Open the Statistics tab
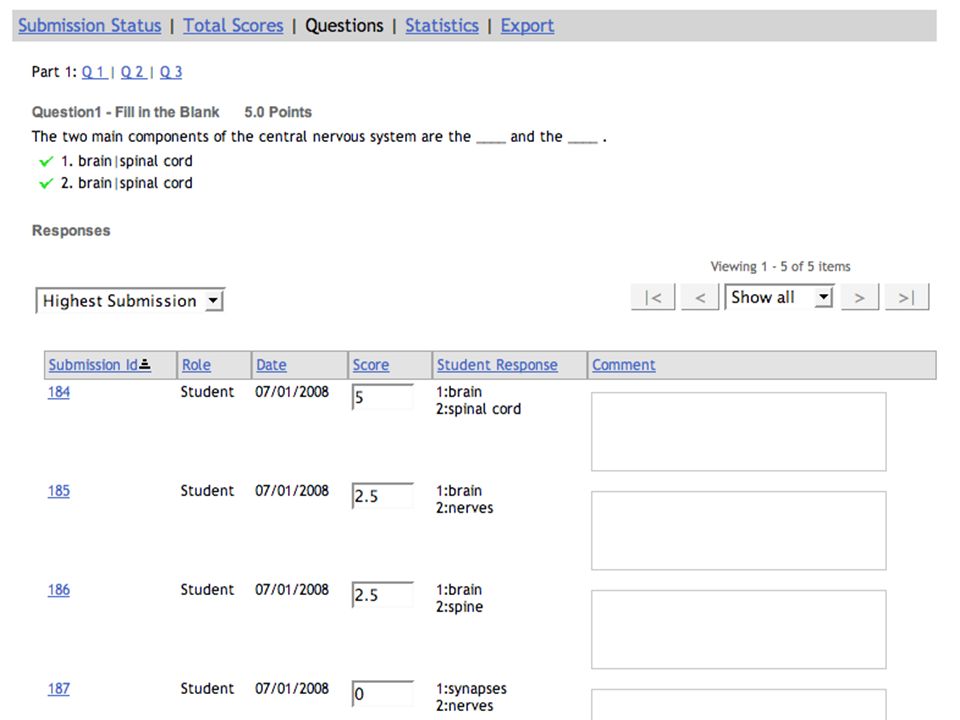Screen dimensions: 960x720 tap(442, 26)
